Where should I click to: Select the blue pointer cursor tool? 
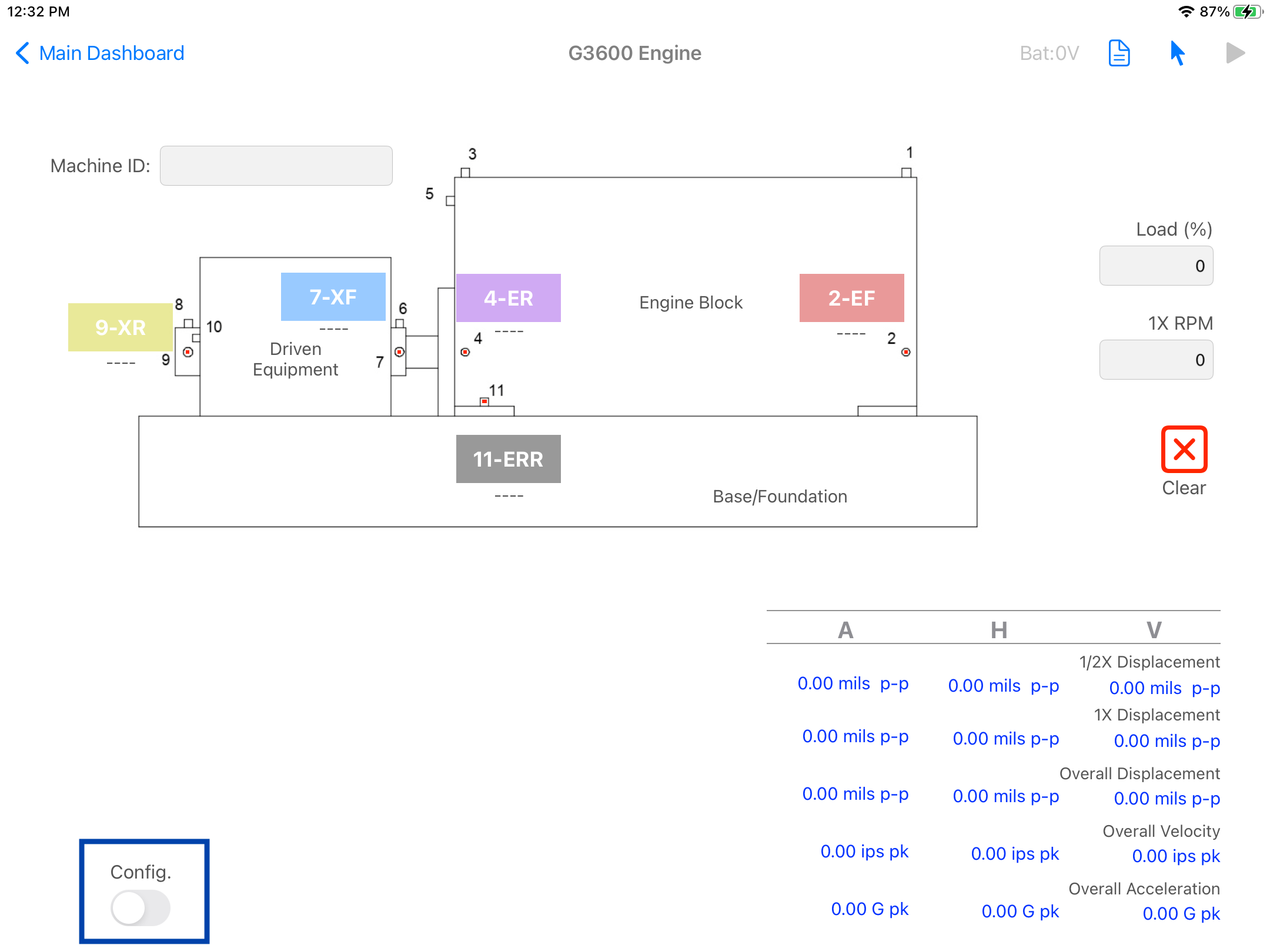coord(1177,53)
